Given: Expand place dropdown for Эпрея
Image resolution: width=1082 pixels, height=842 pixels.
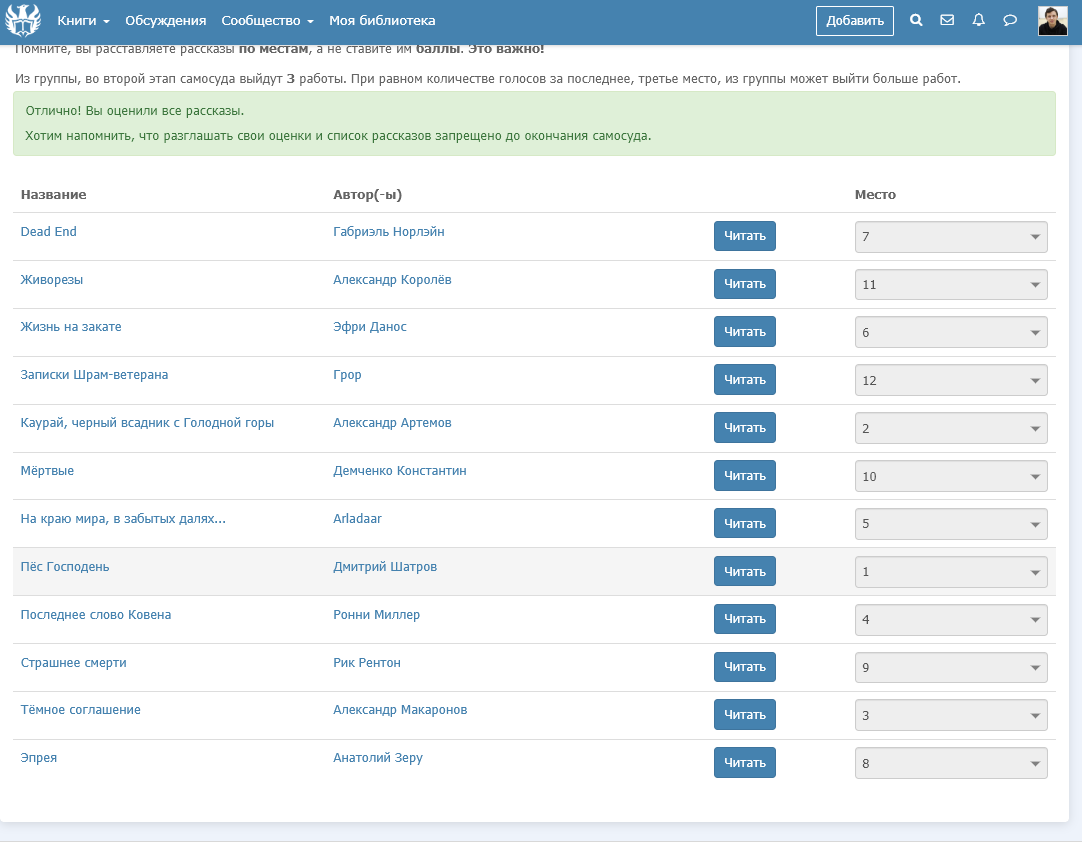Looking at the screenshot, I should click(951, 764).
